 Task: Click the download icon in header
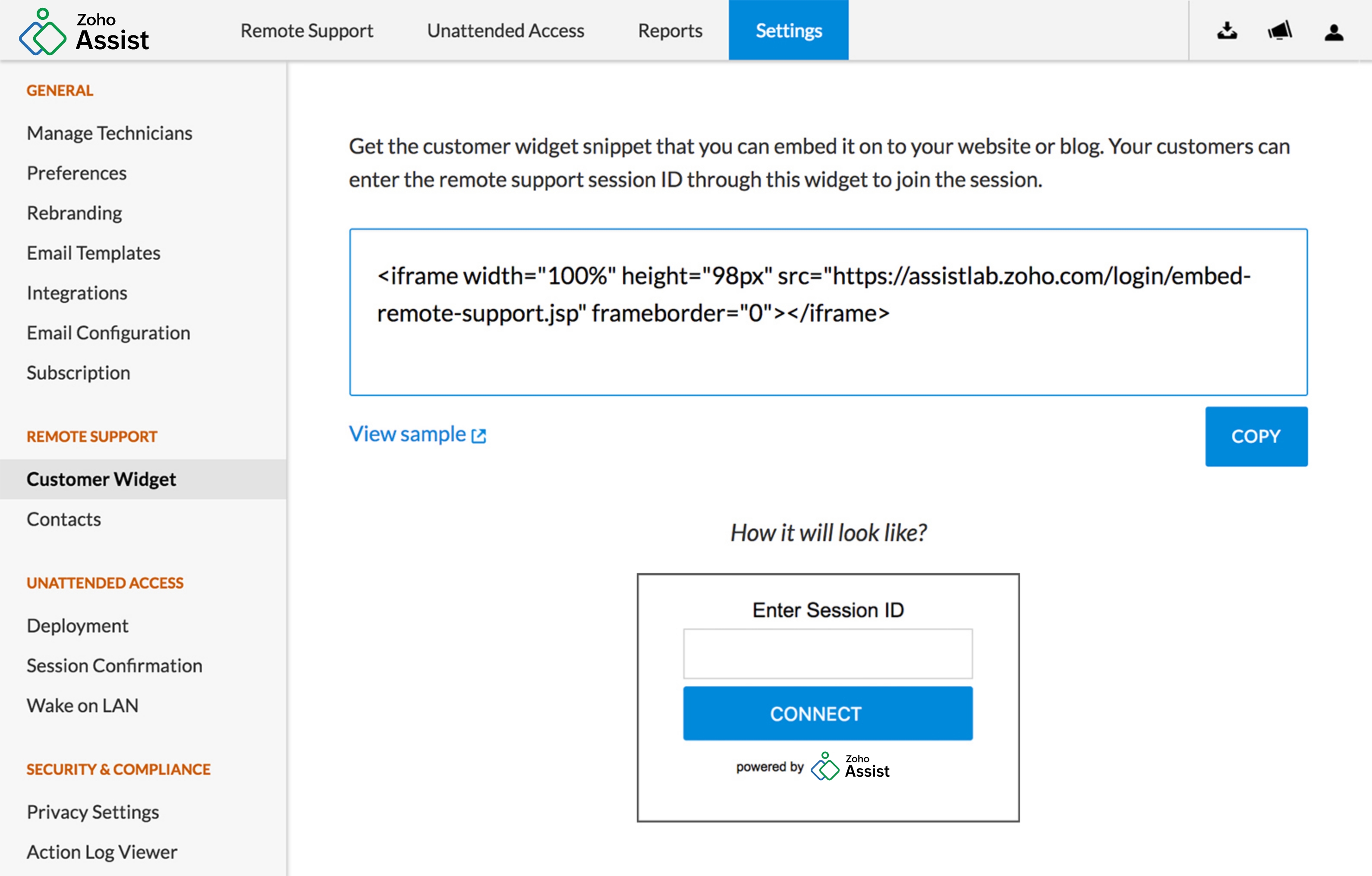tap(1227, 31)
